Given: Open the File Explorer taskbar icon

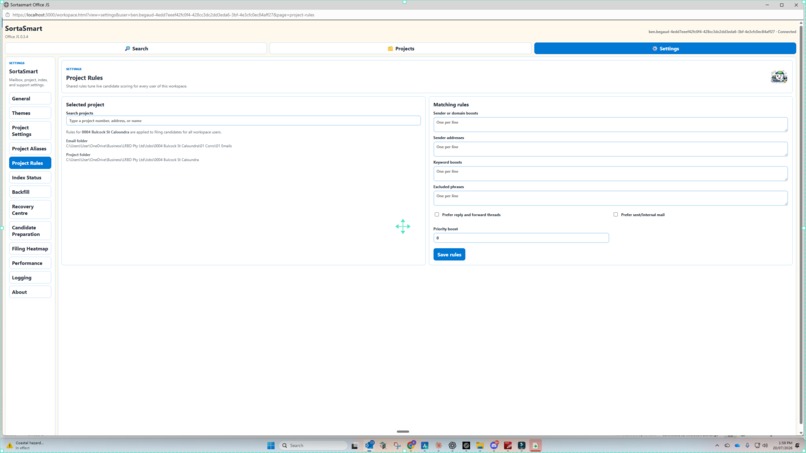Looking at the screenshot, I should click(480, 445).
